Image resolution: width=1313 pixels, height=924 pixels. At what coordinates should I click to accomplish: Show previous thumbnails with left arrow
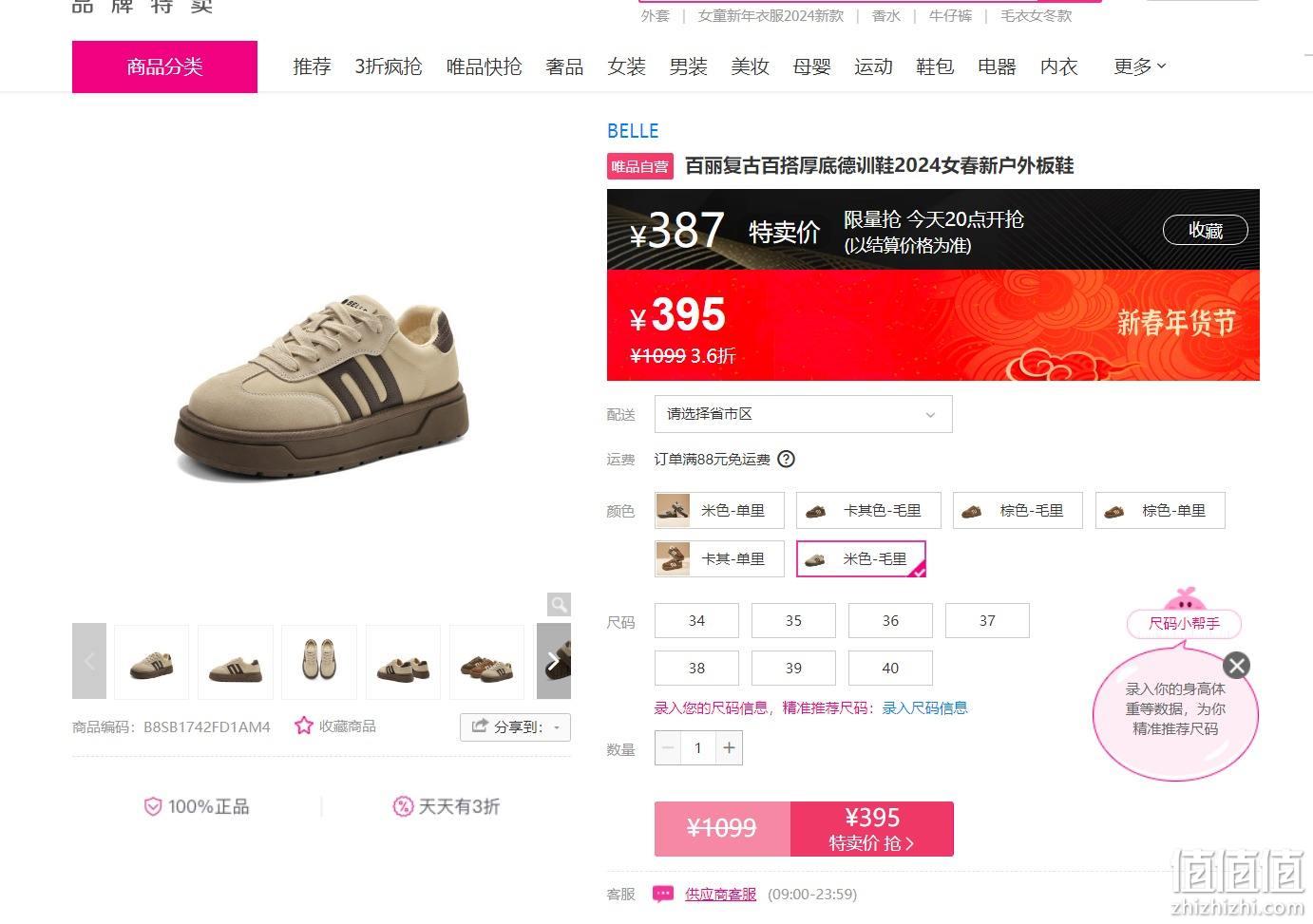[x=89, y=661]
